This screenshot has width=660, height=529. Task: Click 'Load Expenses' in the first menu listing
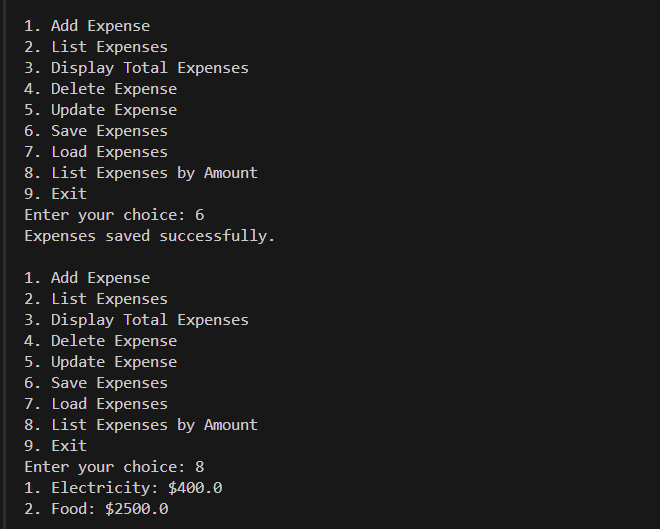pyautogui.click(x=109, y=152)
